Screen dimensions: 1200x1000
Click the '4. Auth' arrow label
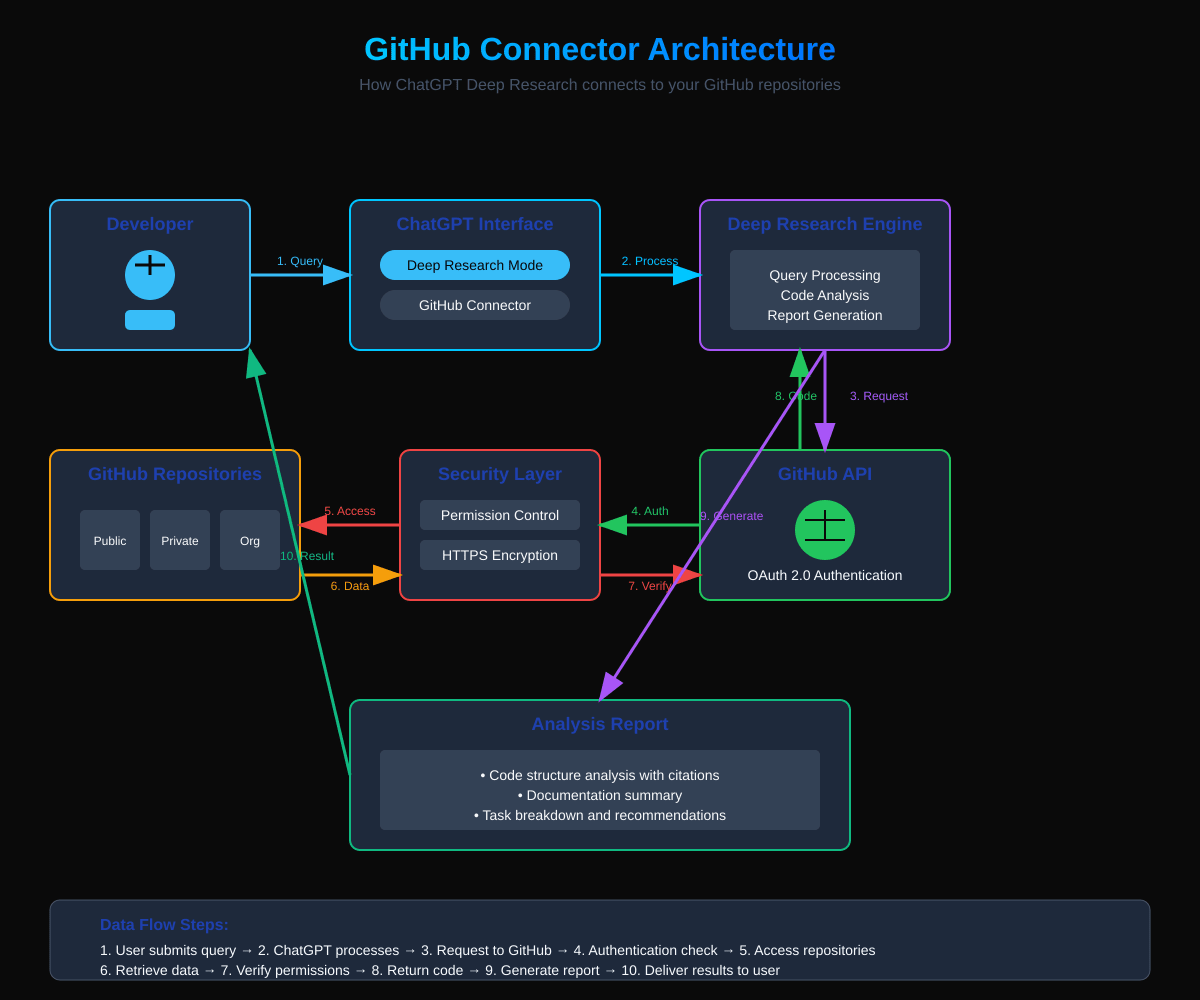(650, 511)
